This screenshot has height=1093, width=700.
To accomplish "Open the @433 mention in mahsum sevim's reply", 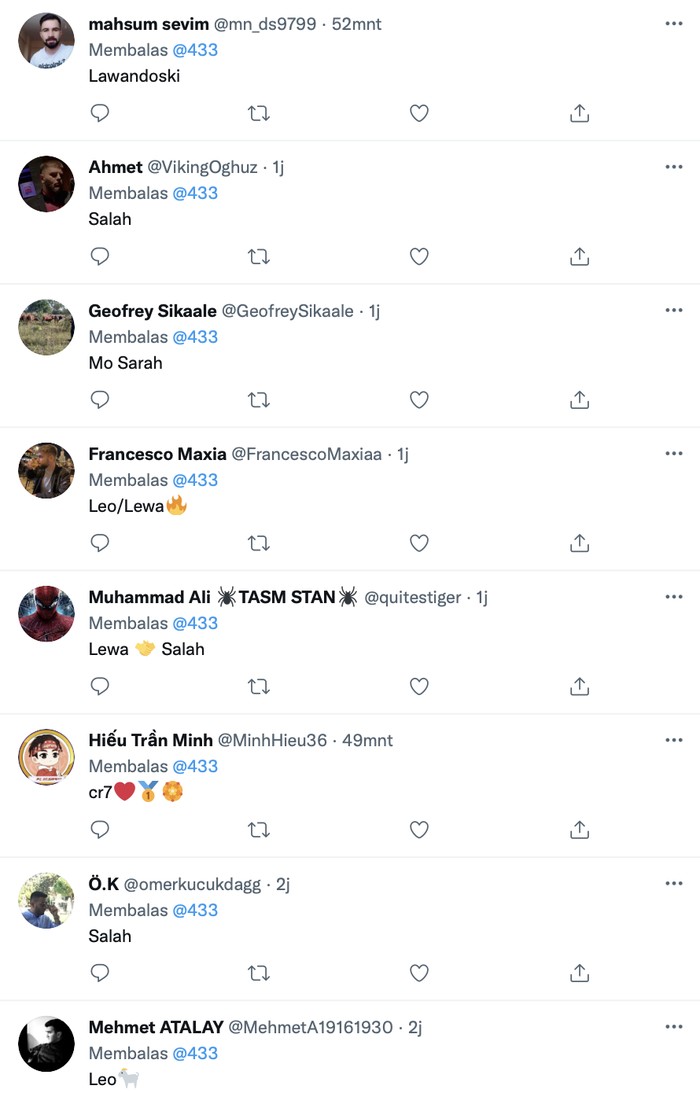I will (x=195, y=50).
